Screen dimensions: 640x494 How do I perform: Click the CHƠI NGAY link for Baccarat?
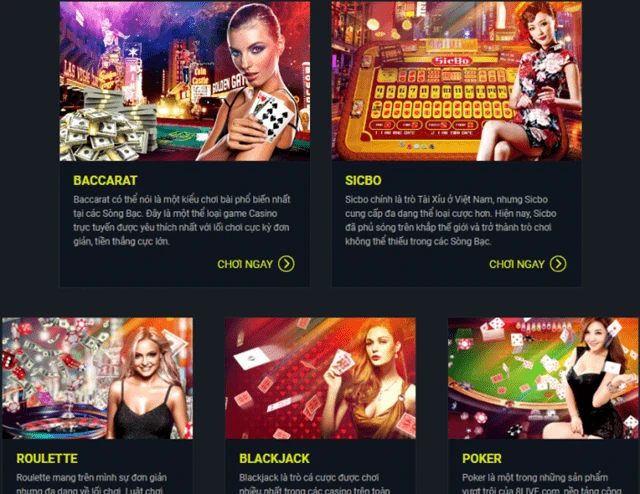click(x=245, y=264)
